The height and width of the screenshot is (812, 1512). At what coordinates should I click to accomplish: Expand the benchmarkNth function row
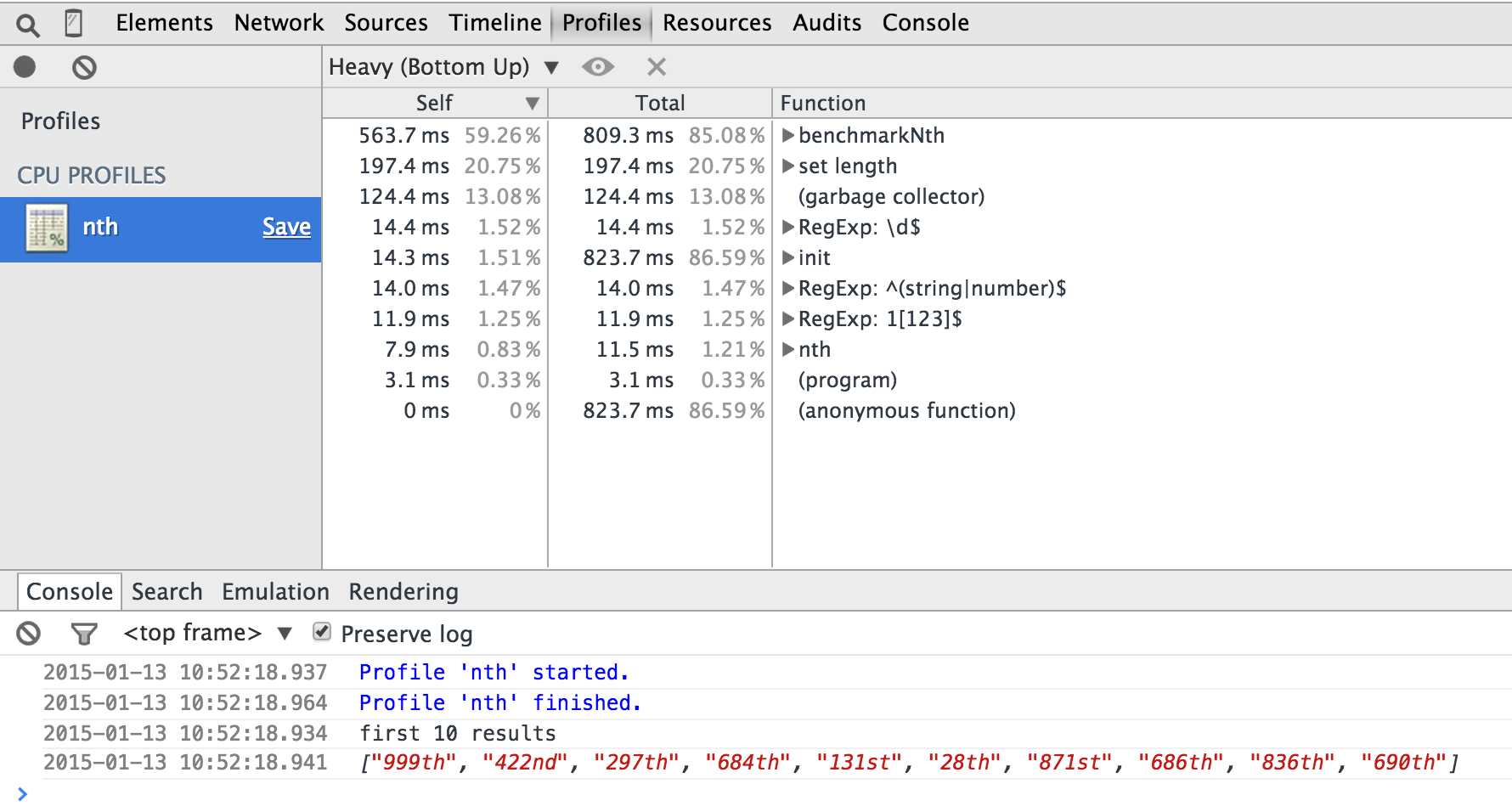coord(787,135)
